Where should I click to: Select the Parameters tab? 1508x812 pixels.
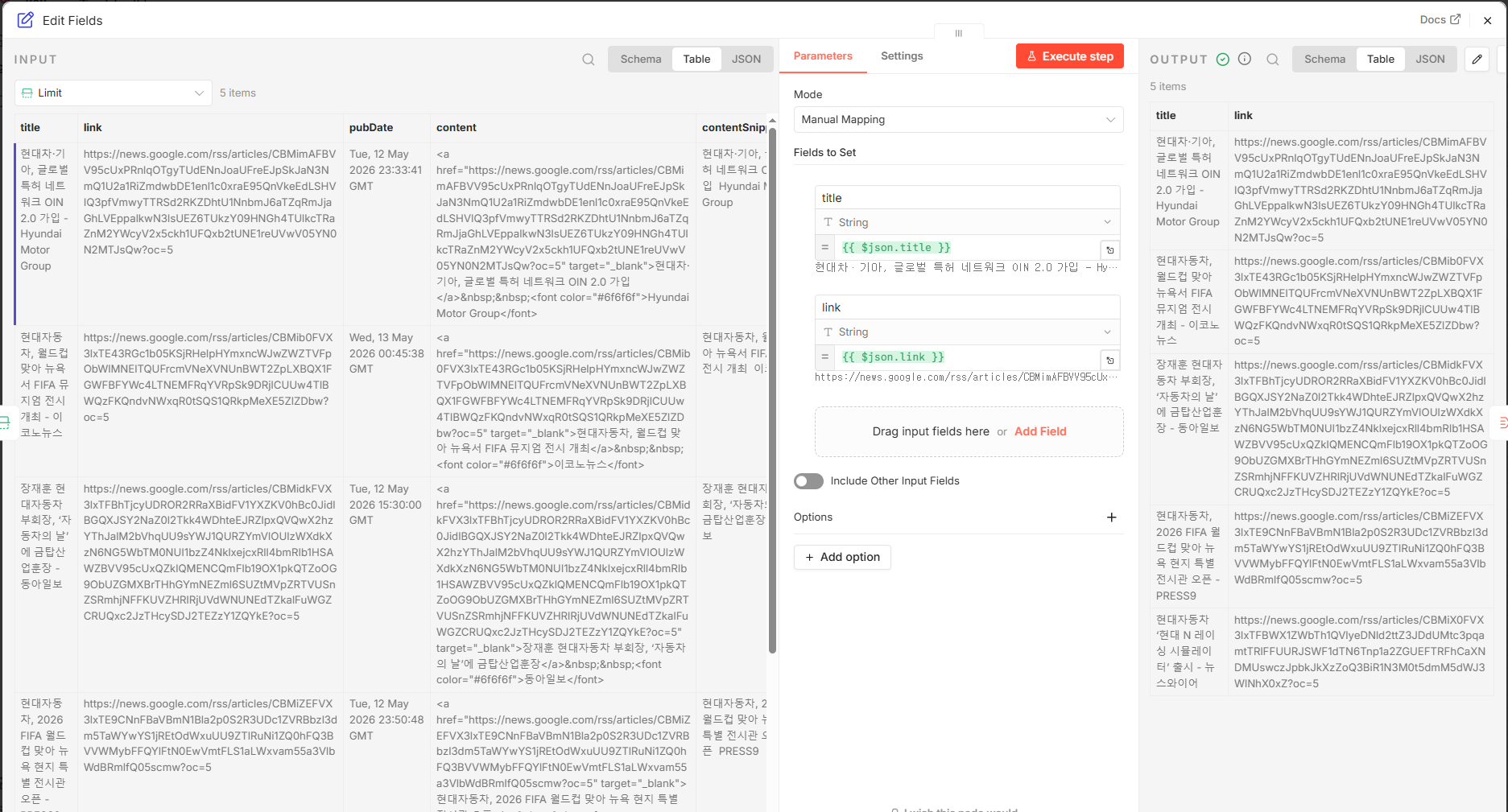[823, 56]
